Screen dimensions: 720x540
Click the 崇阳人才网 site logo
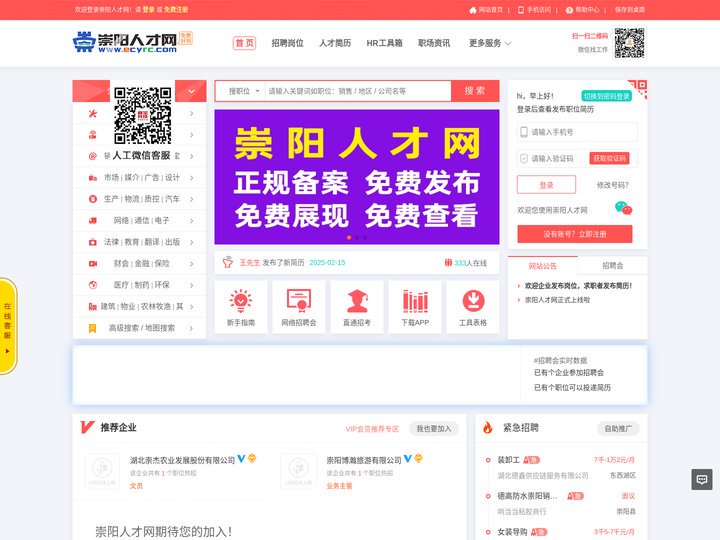pos(132,42)
